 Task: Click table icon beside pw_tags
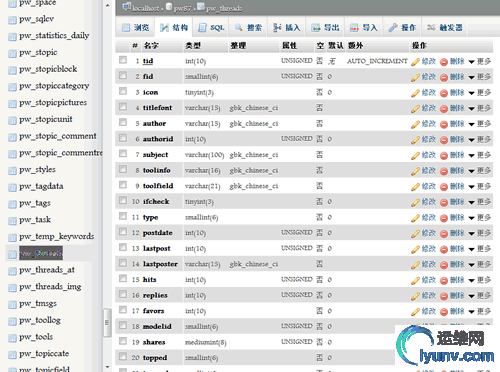point(12,204)
